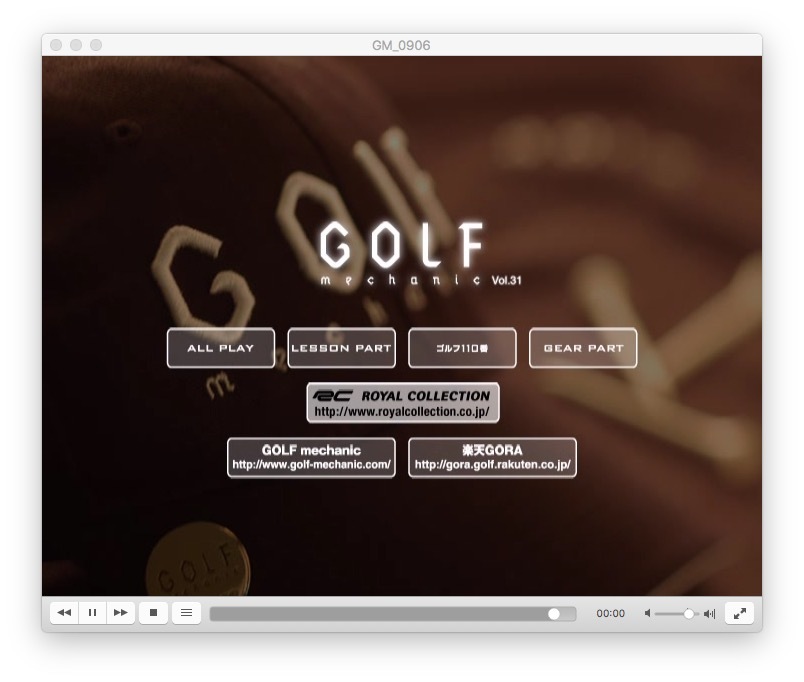The height and width of the screenshot is (682, 804).
Task: Pause the video playback
Action: click(x=92, y=613)
